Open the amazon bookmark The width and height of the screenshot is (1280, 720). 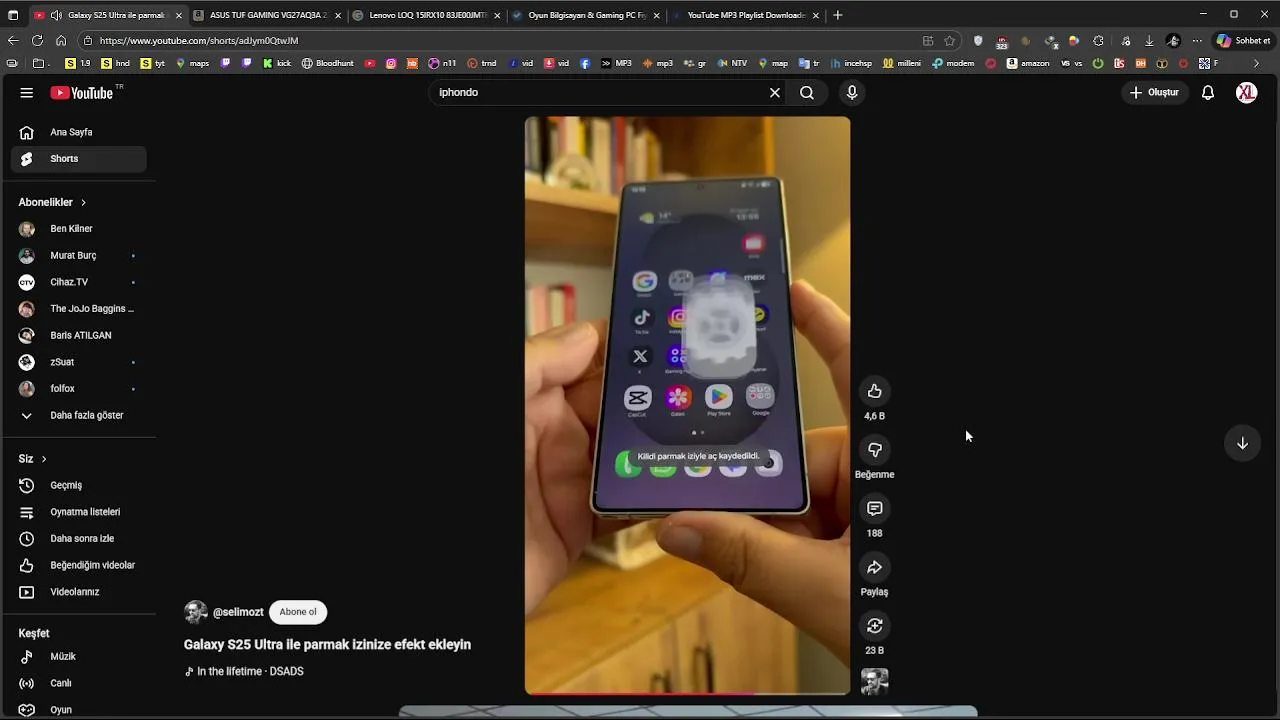point(1028,63)
